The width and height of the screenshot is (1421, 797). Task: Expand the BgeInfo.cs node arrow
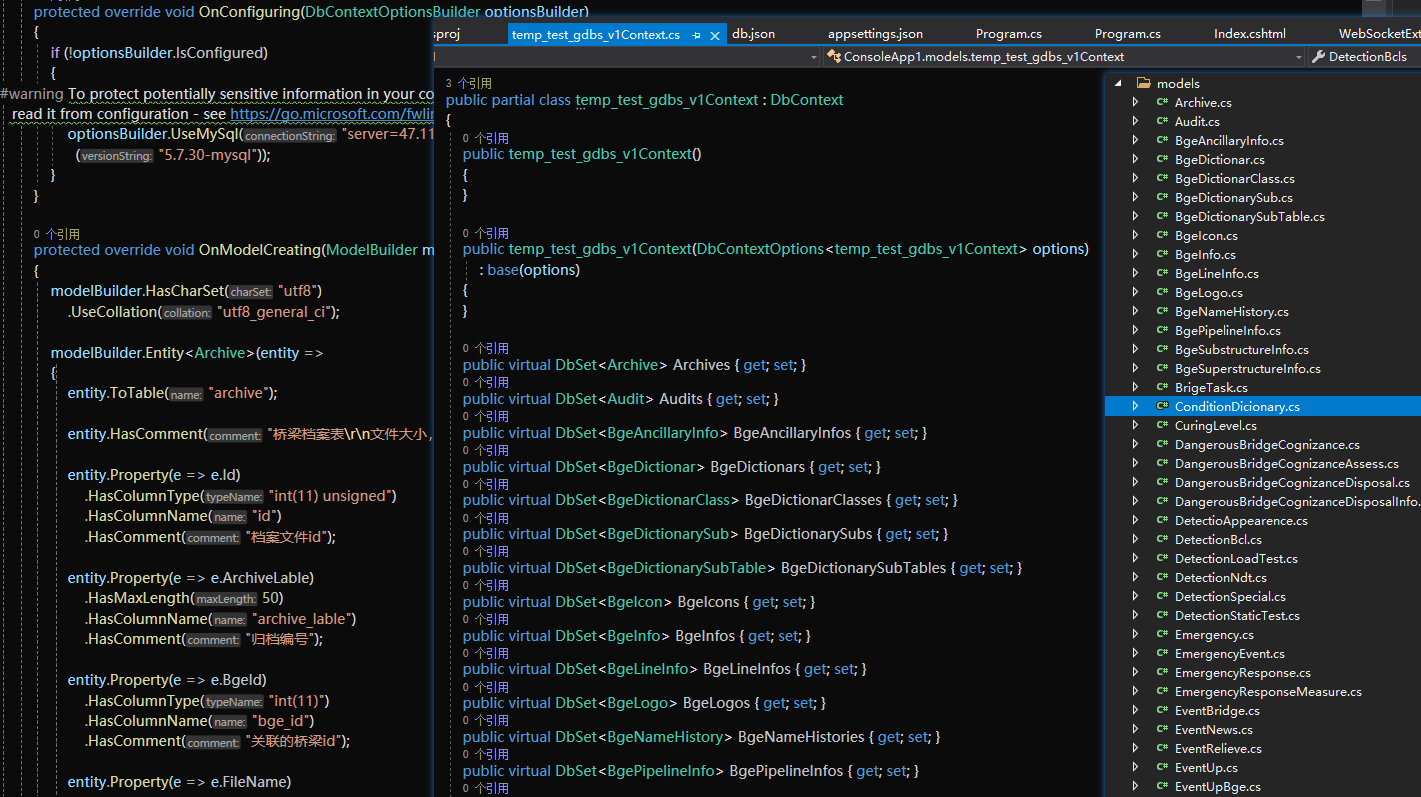(x=1135, y=255)
